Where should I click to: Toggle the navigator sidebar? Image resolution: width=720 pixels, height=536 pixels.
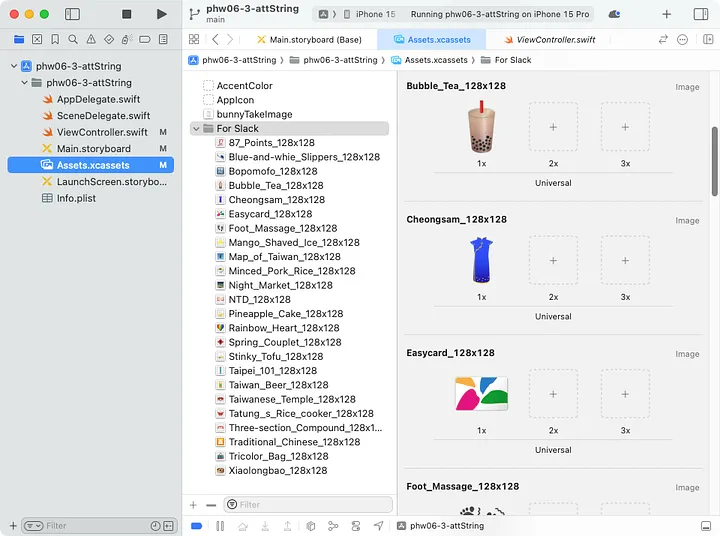click(72, 14)
